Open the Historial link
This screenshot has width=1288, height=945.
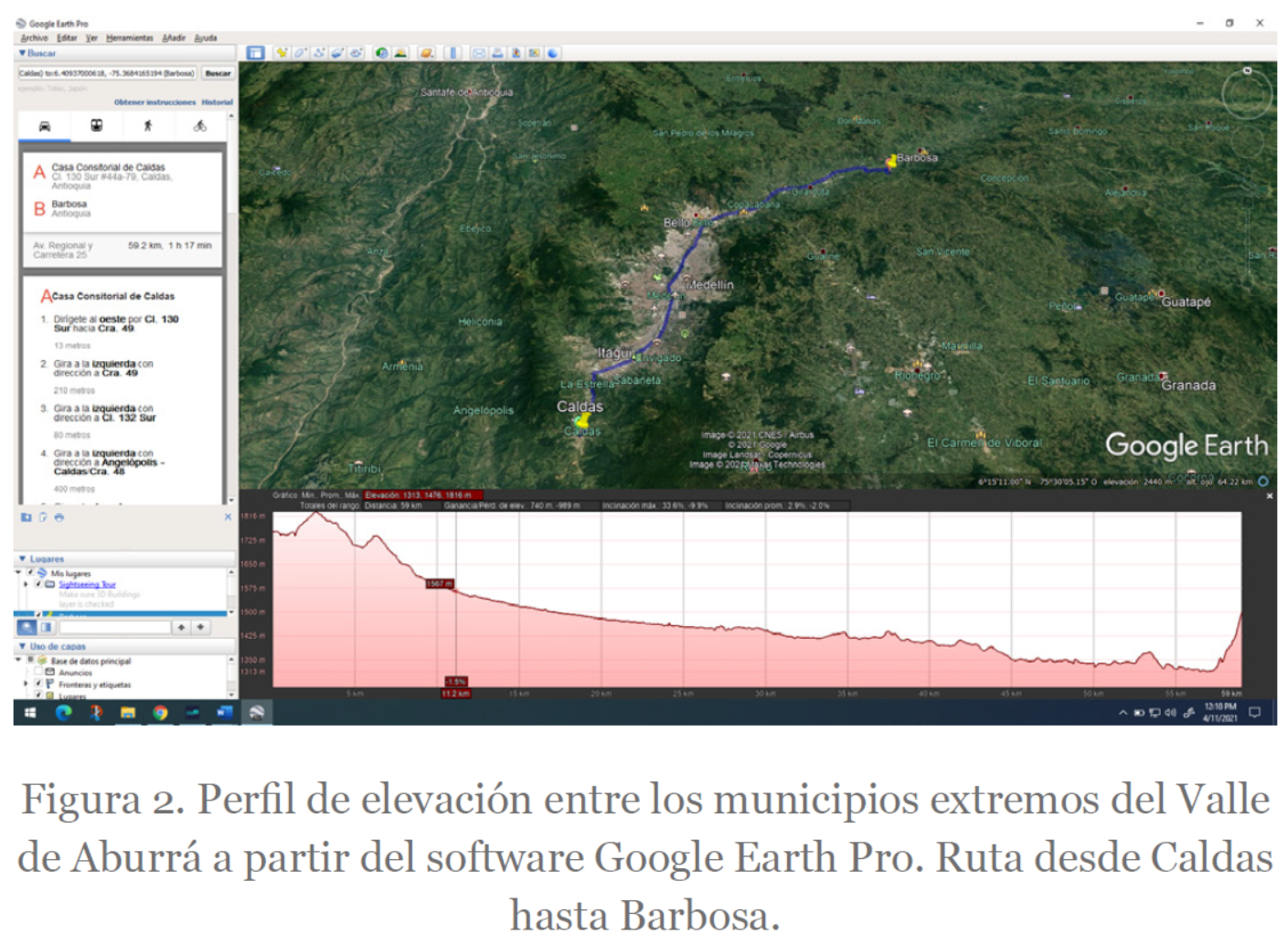click(218, 102)
